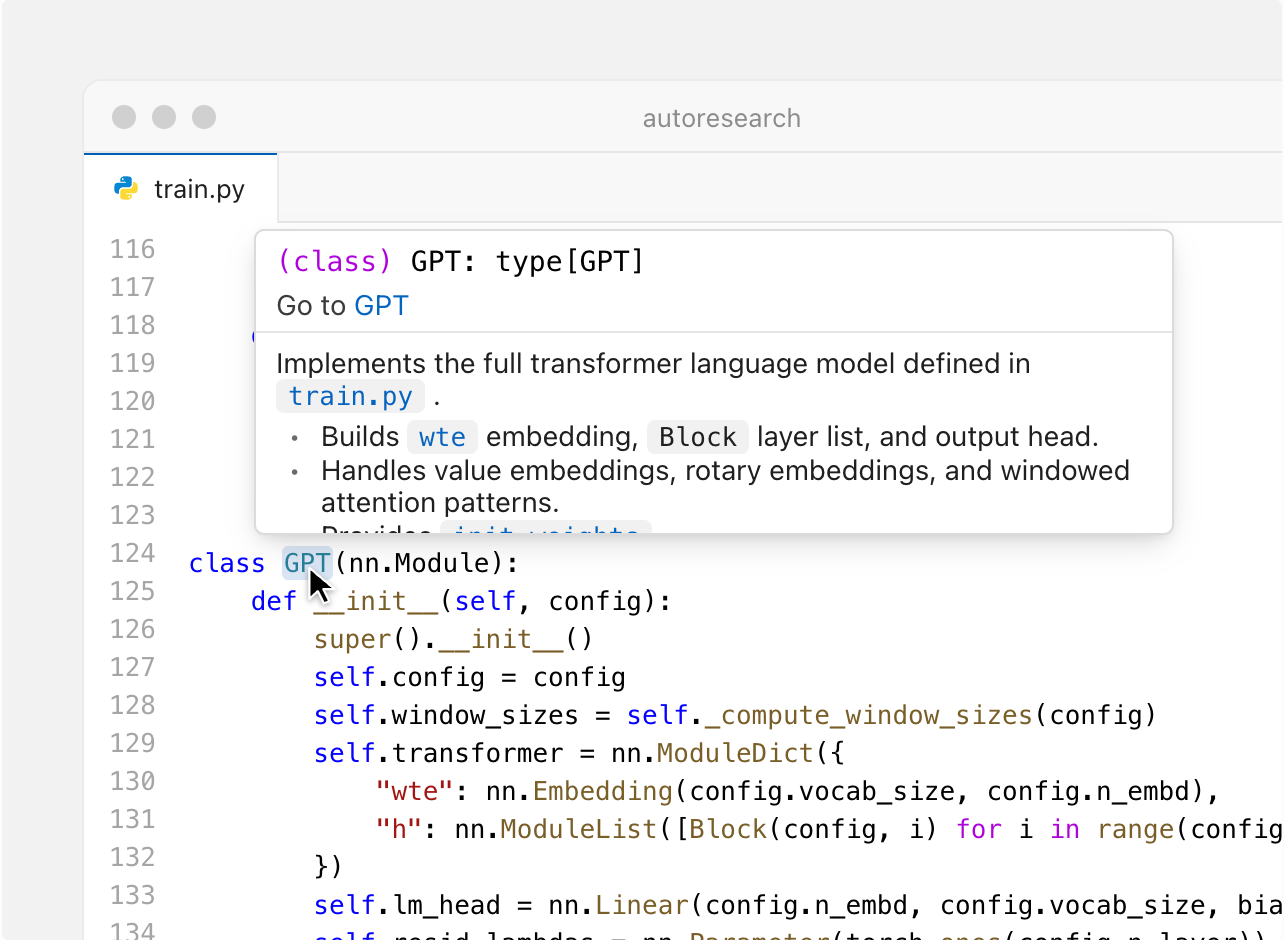Click 'self.config = config' on line 127
Screen dimensions: 1284x940
[470, 677]
